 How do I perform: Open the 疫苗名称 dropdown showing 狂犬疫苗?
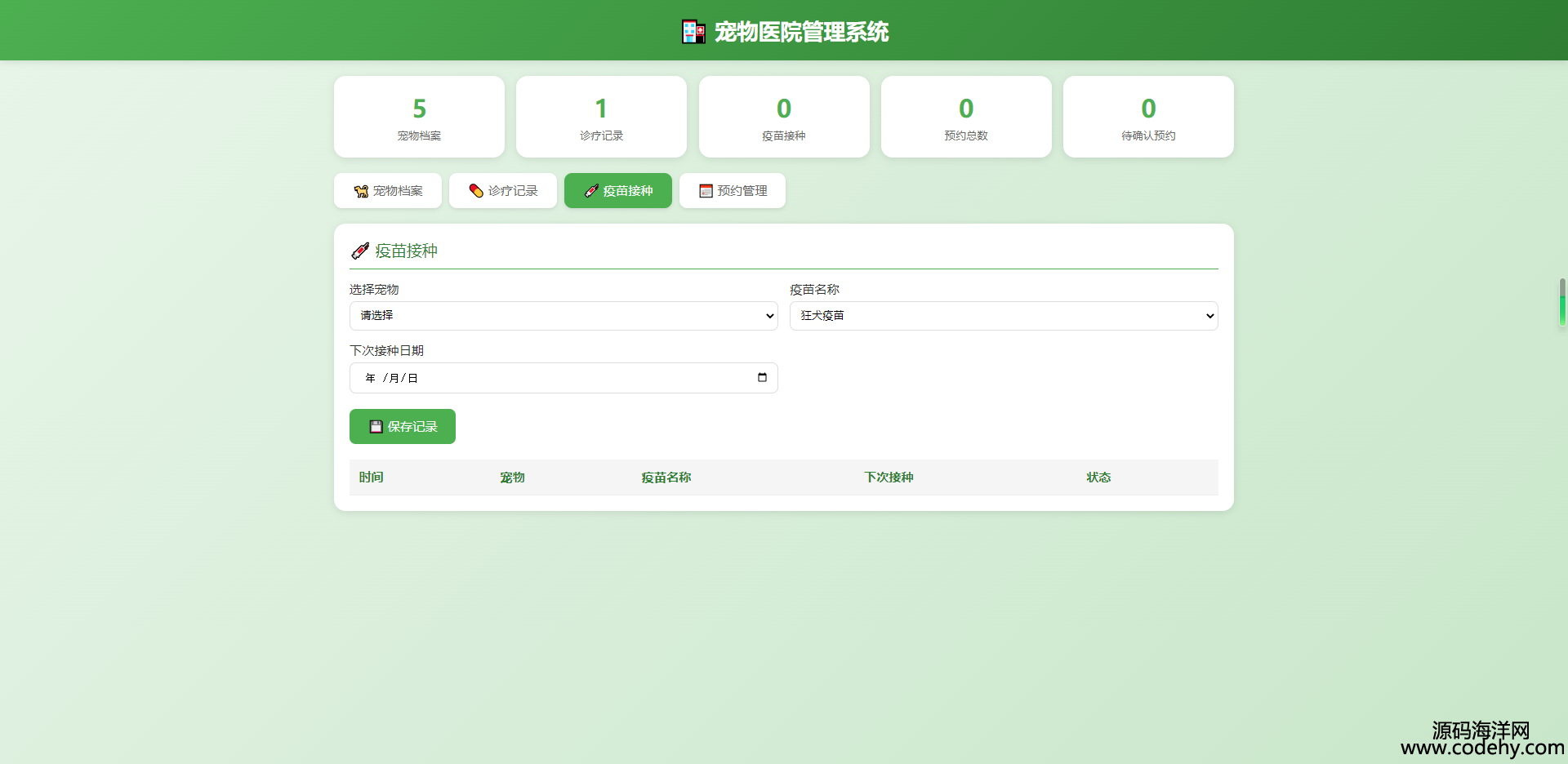pos(1003,316)
